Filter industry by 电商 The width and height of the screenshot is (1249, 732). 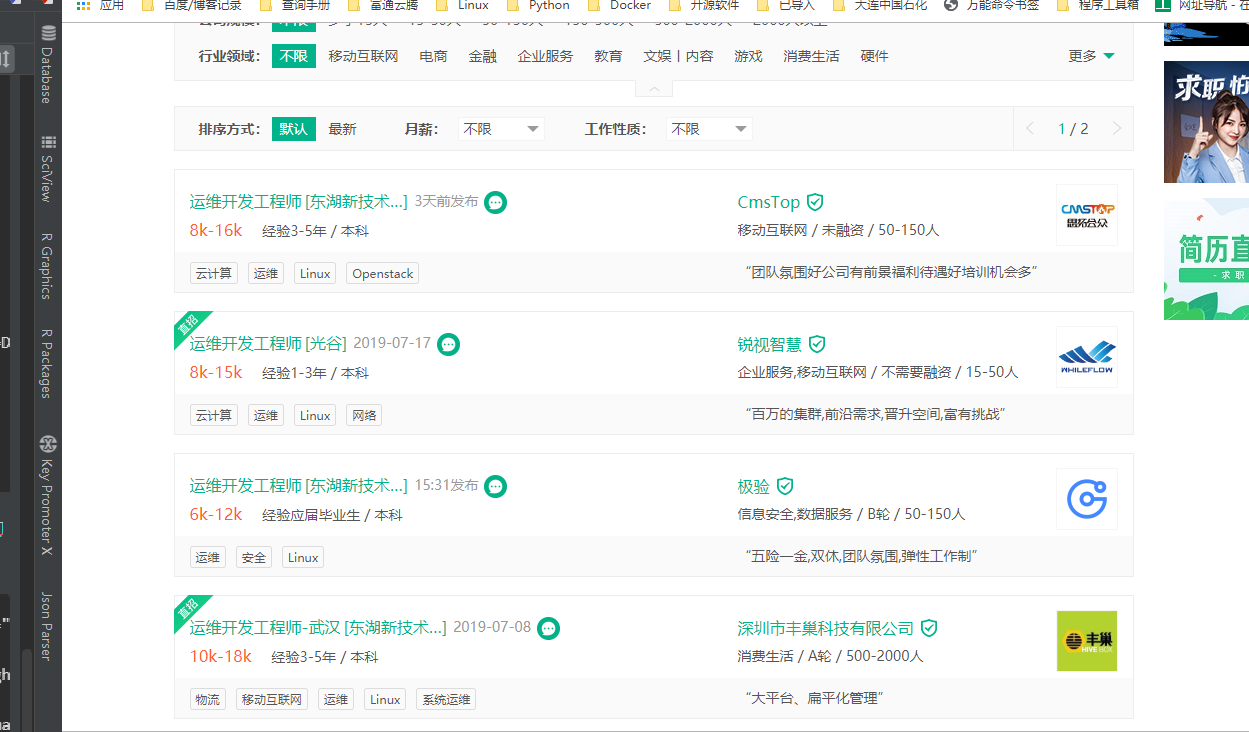[x=433, y=56]
